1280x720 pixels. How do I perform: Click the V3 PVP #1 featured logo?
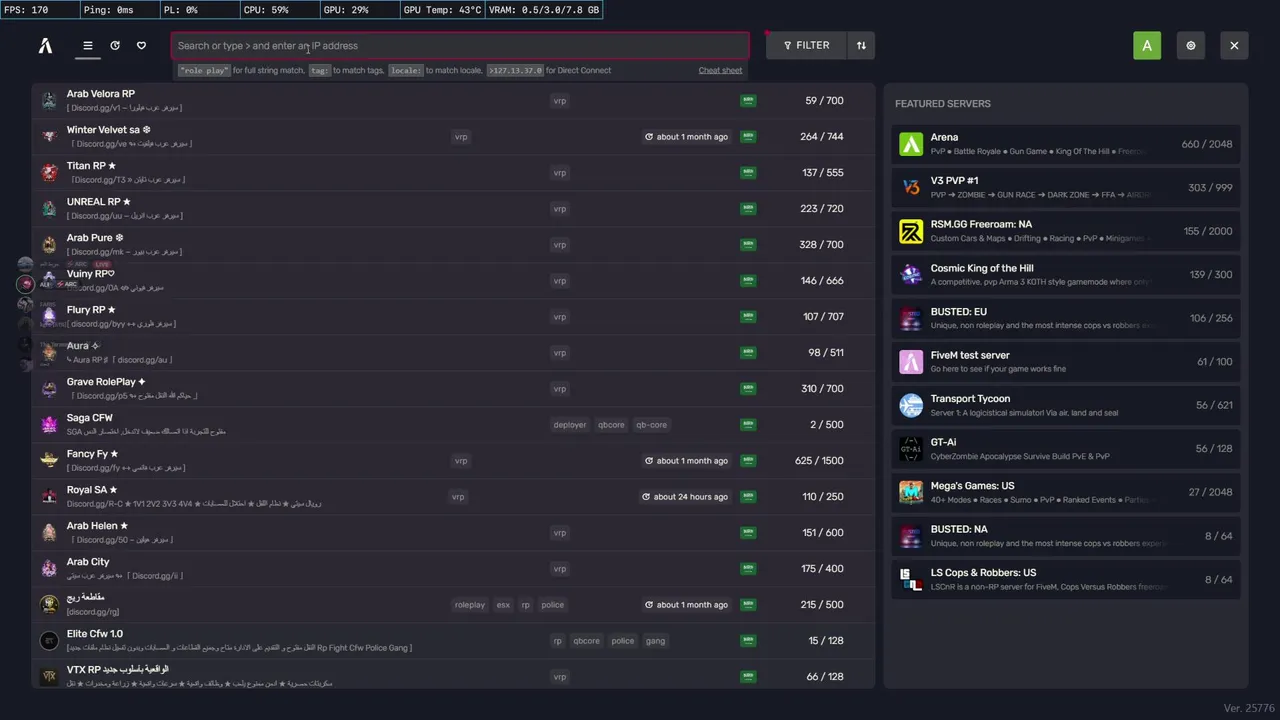[911, 187]
